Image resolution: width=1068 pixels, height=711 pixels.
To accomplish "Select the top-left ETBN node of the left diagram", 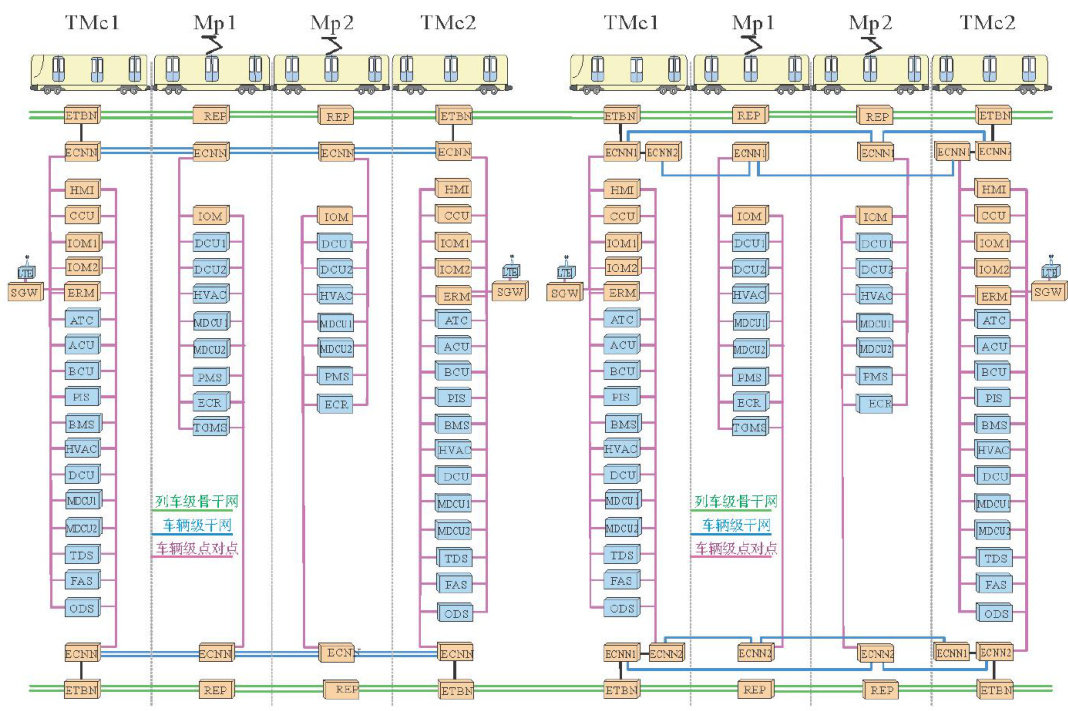I will (x=82, y=116).
